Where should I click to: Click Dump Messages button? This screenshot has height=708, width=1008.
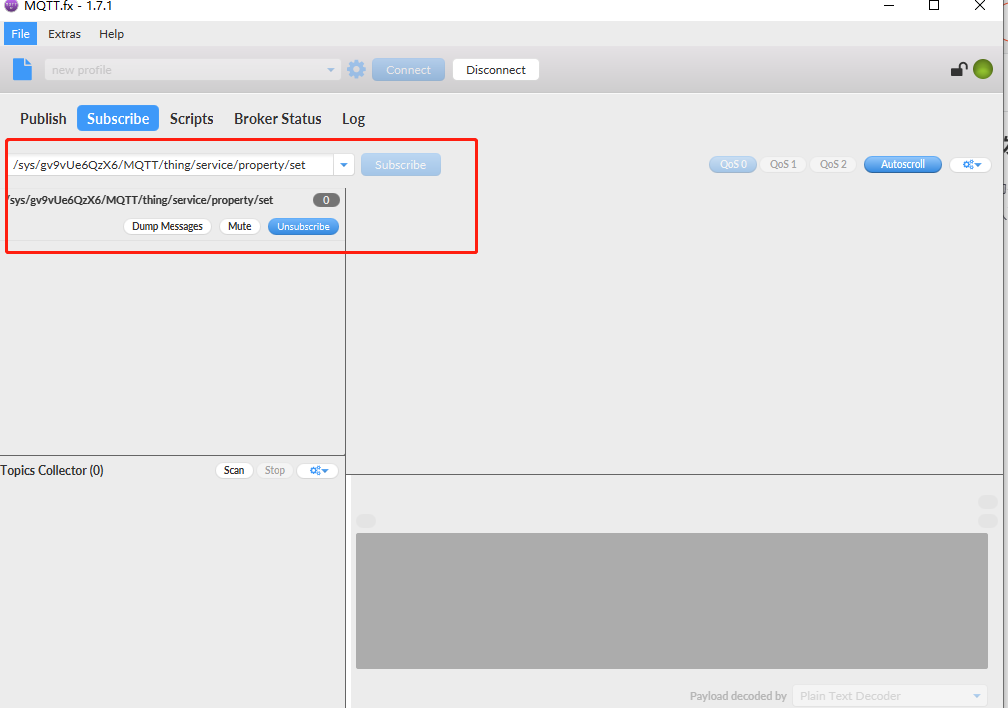(167, 226)
